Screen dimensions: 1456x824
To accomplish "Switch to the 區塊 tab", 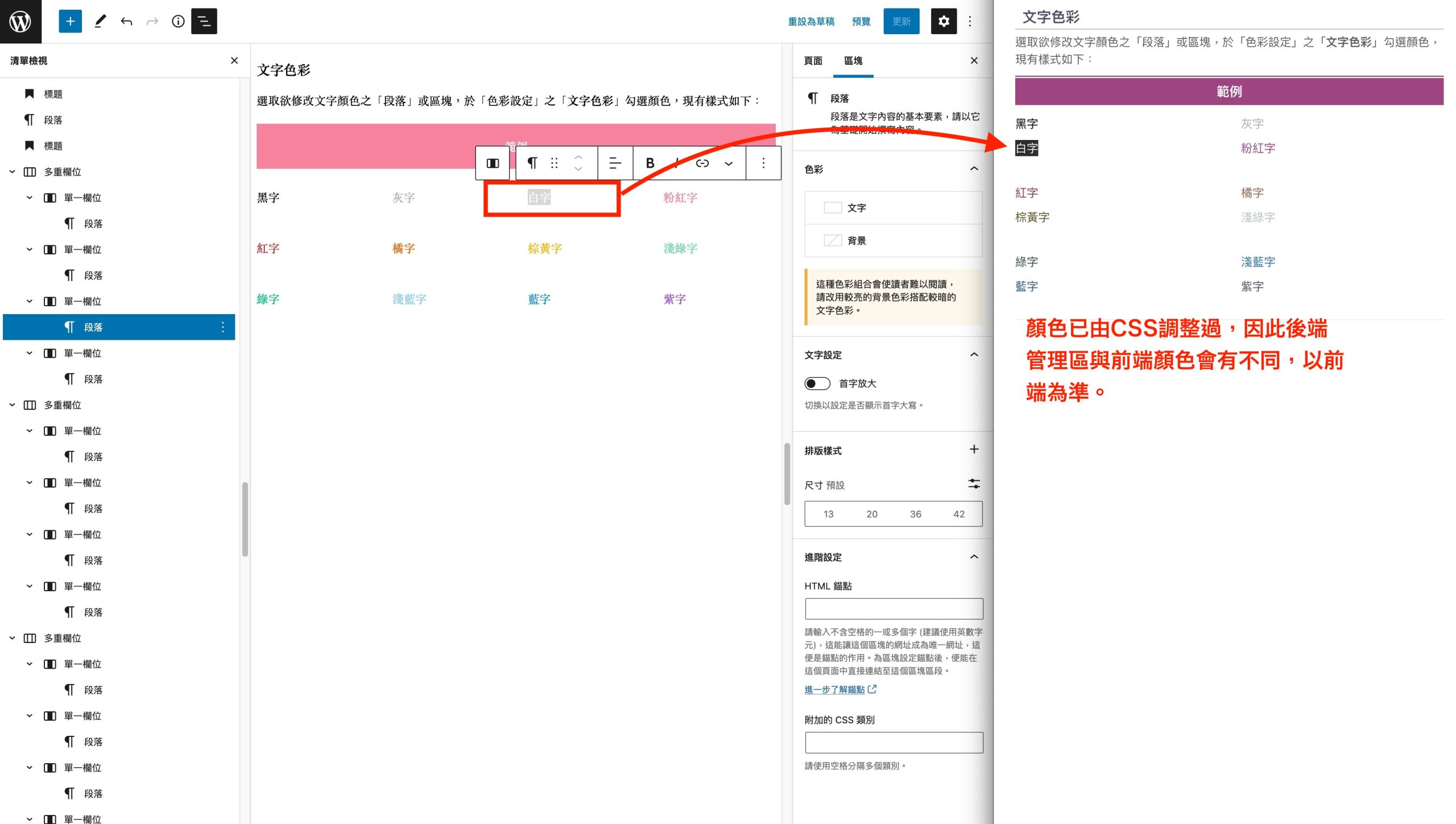I will (853, 61).
